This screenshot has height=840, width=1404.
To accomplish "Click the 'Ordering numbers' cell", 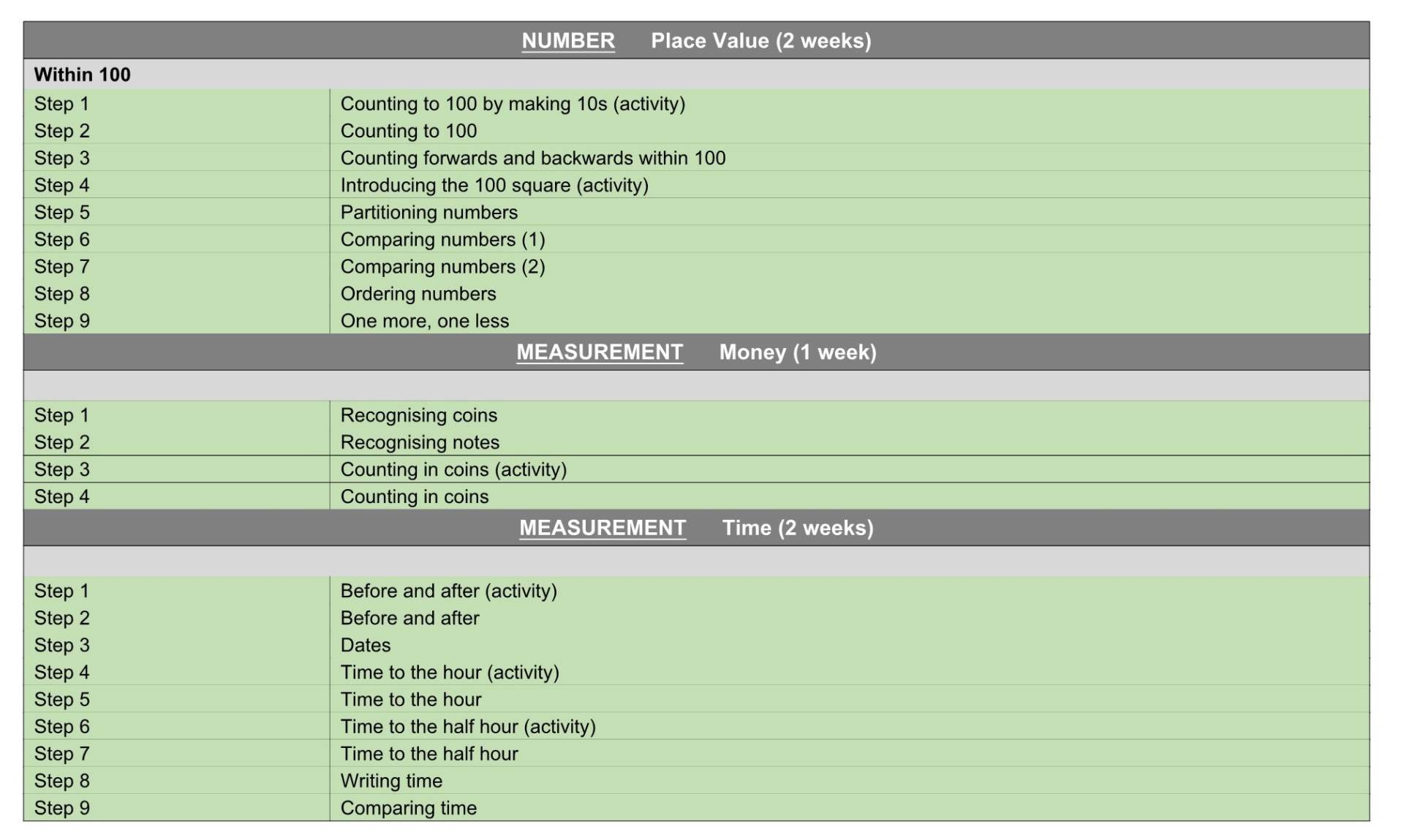I will pyautogui.click(x=418, y=294).
